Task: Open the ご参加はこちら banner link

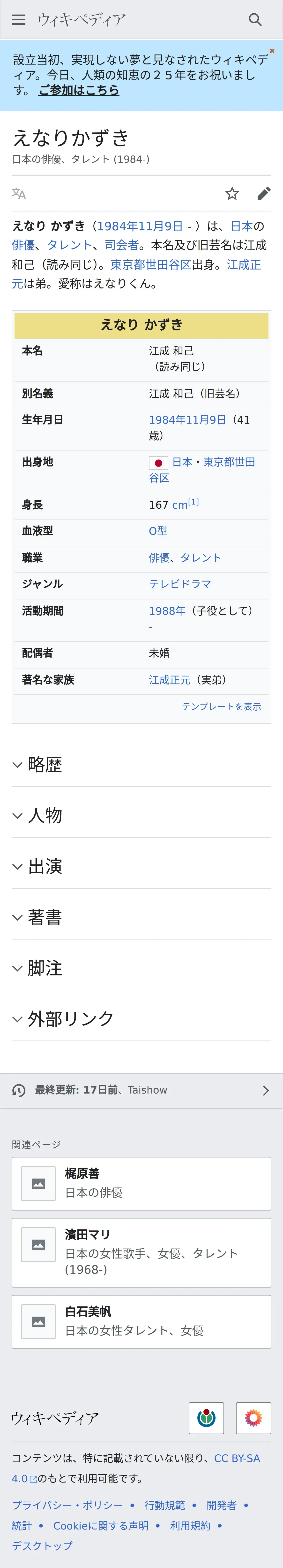Action: point(79,90)
